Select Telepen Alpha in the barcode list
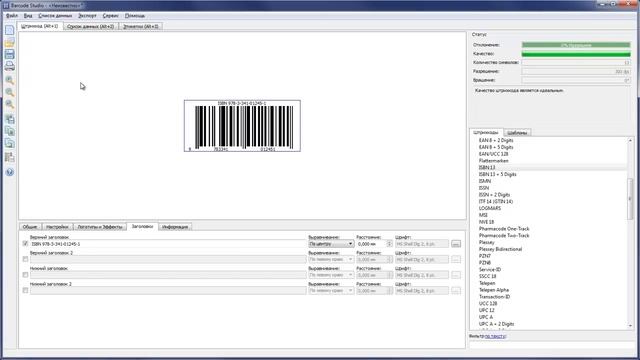Viewport: 640px width, 360px height. click(x=493, y=290)
